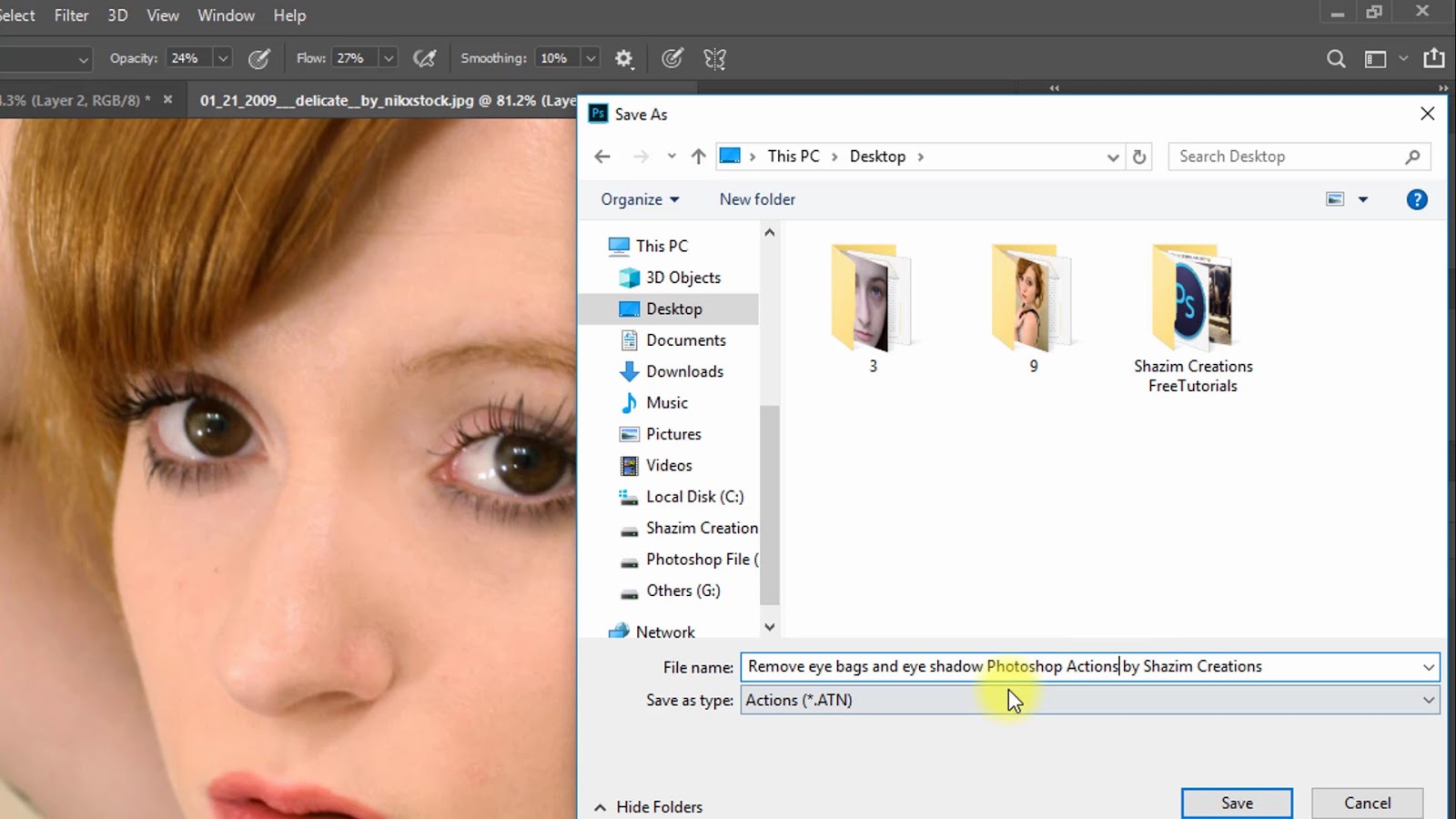Viewport: 1456px width, 819px height.
Task: Open the Opacity slider dropdown arrow
Action: 223,58
